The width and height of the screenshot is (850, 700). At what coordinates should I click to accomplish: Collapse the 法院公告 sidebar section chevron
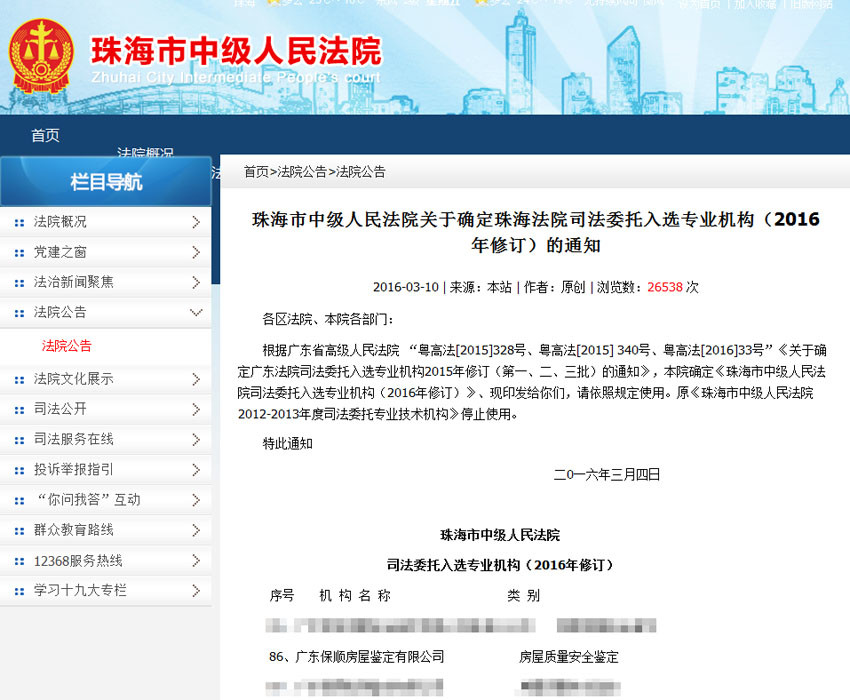pyautogui.click(x=196, y=313)
